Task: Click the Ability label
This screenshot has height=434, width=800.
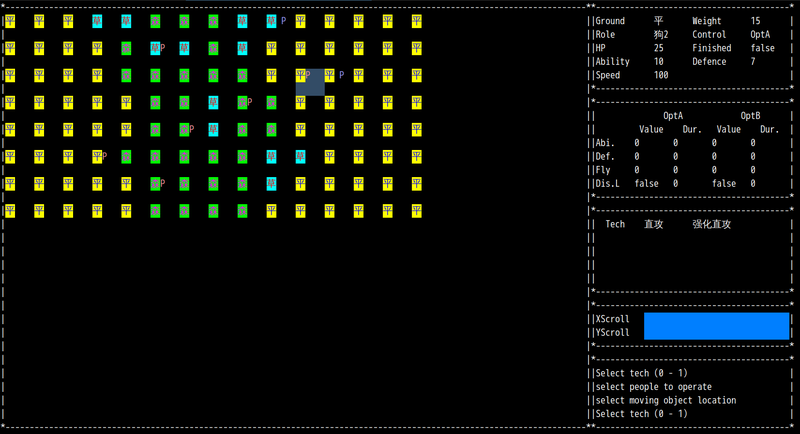Action: [x=612, y=62]
